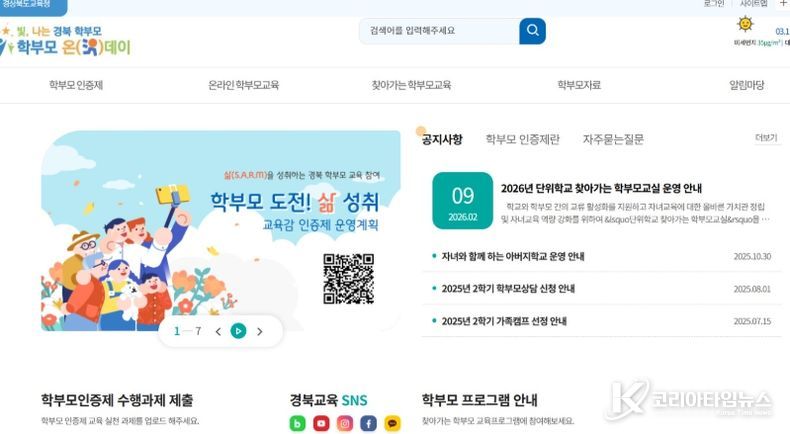The height and width of the screenshot is (434, 790).
Task: Click the 학부모 도전 banner image
Action: tap(221, 231)
